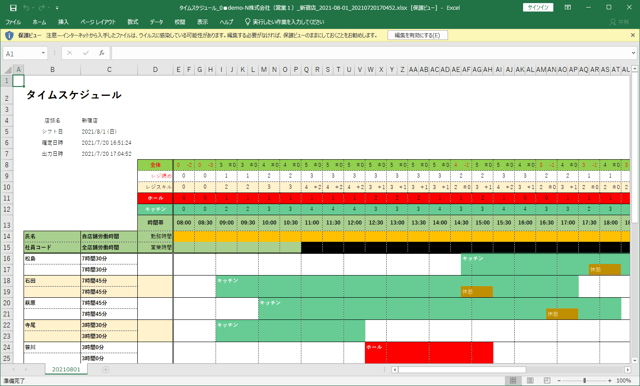Click the horizontal scrollbar left arrow
The image size is (640, 386).
[x=394, y=370]
